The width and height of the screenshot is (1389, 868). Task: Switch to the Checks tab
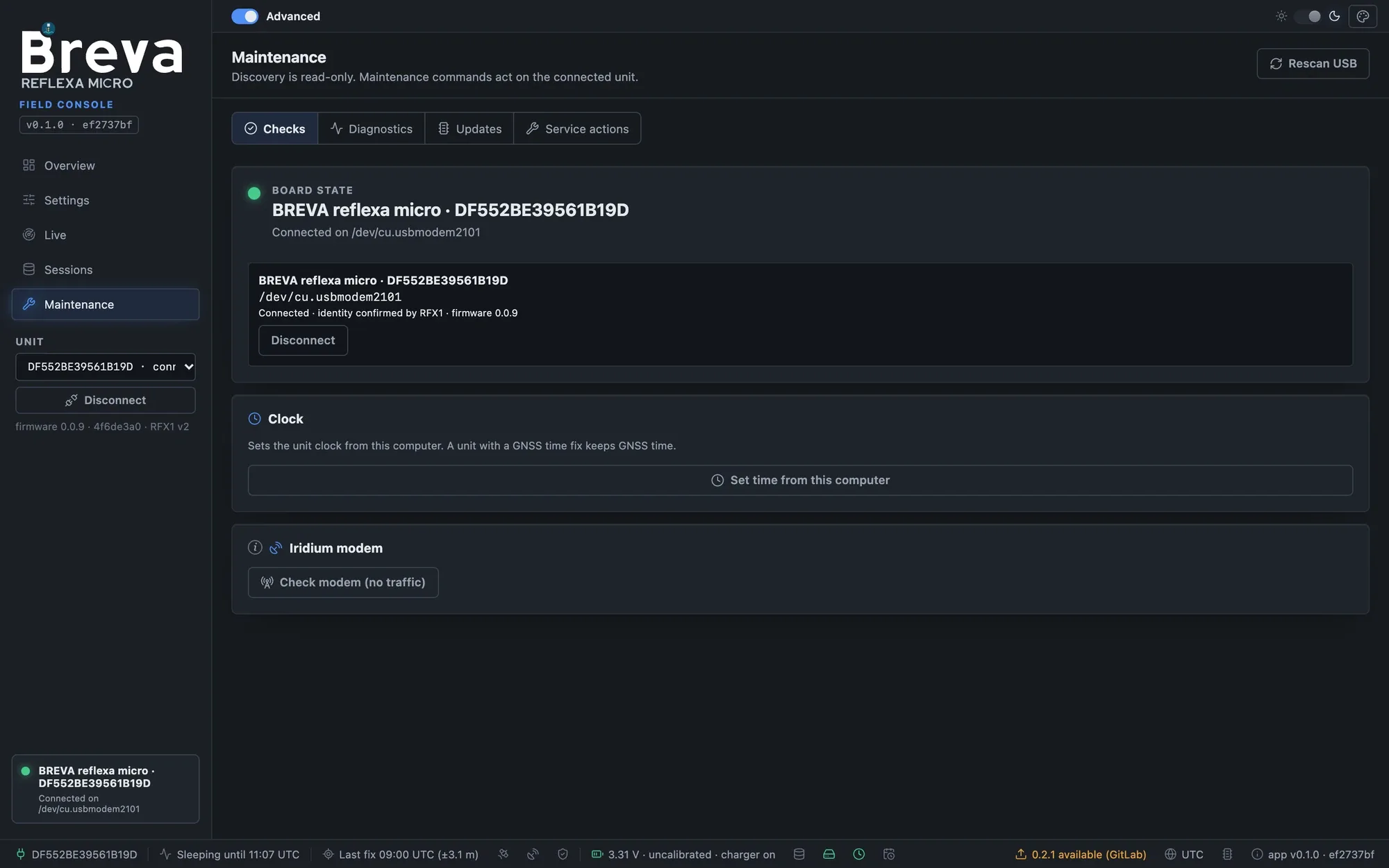click(275, 128)
